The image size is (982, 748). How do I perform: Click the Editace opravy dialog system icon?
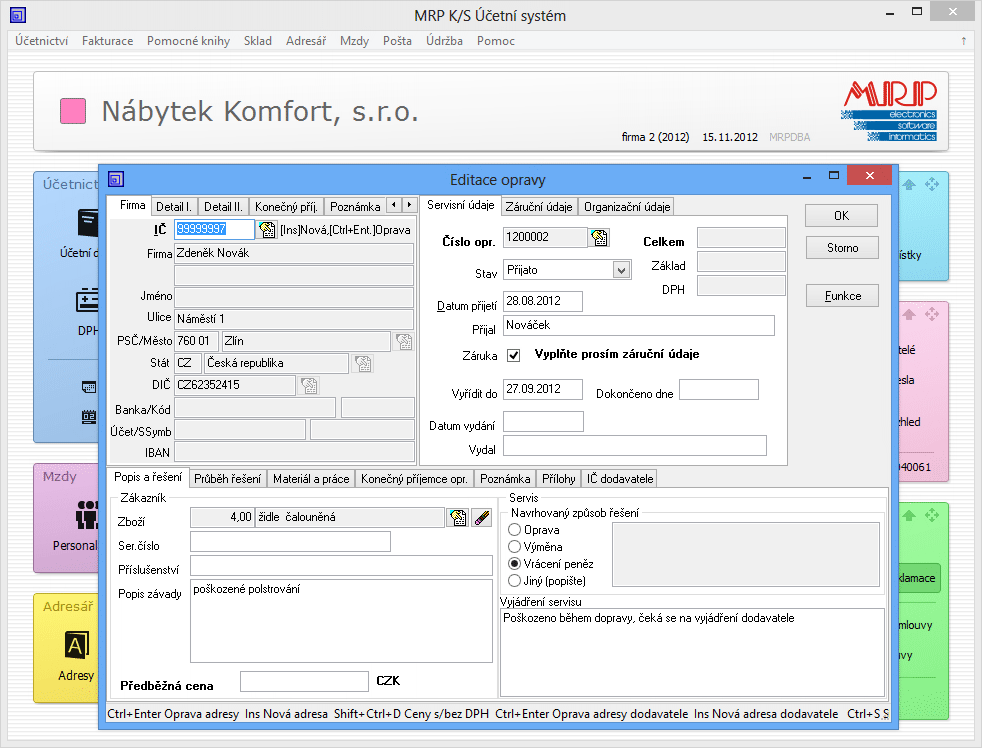click(116, 180)
